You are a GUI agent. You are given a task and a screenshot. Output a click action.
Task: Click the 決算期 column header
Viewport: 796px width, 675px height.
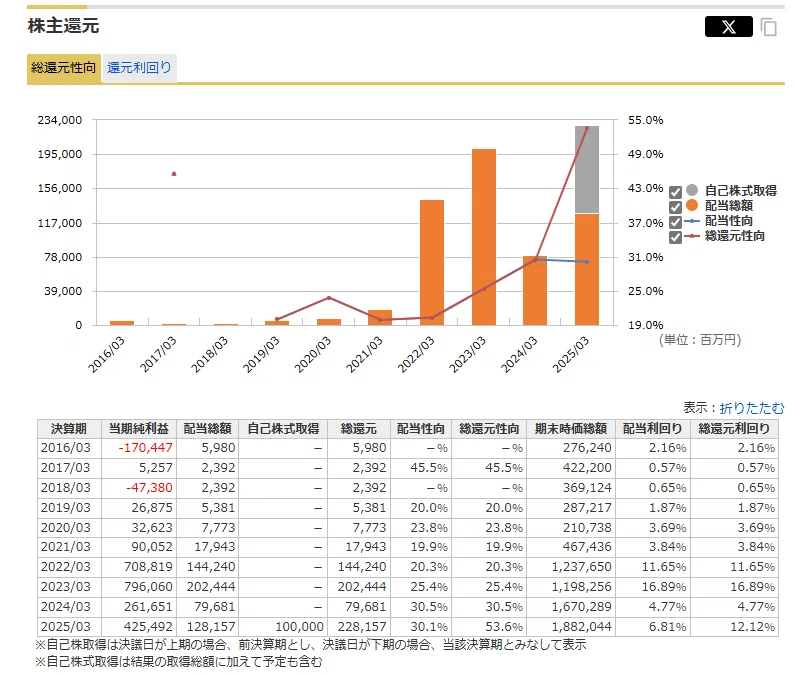tap(70, 429)
